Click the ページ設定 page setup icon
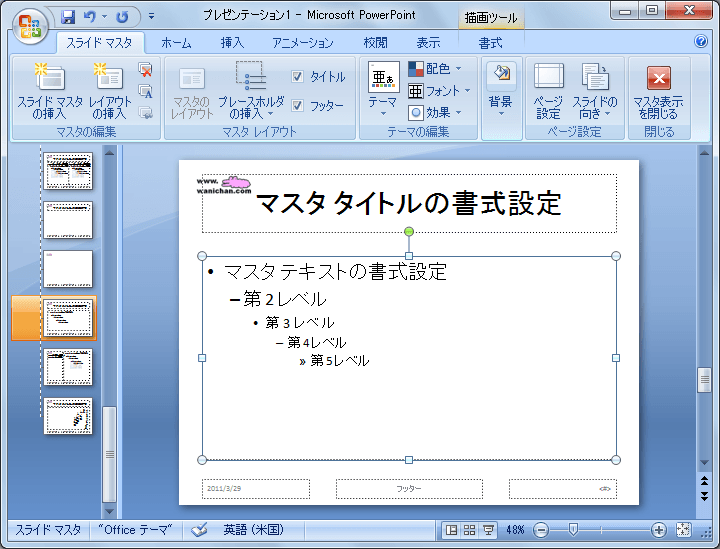 click(548, 91)
